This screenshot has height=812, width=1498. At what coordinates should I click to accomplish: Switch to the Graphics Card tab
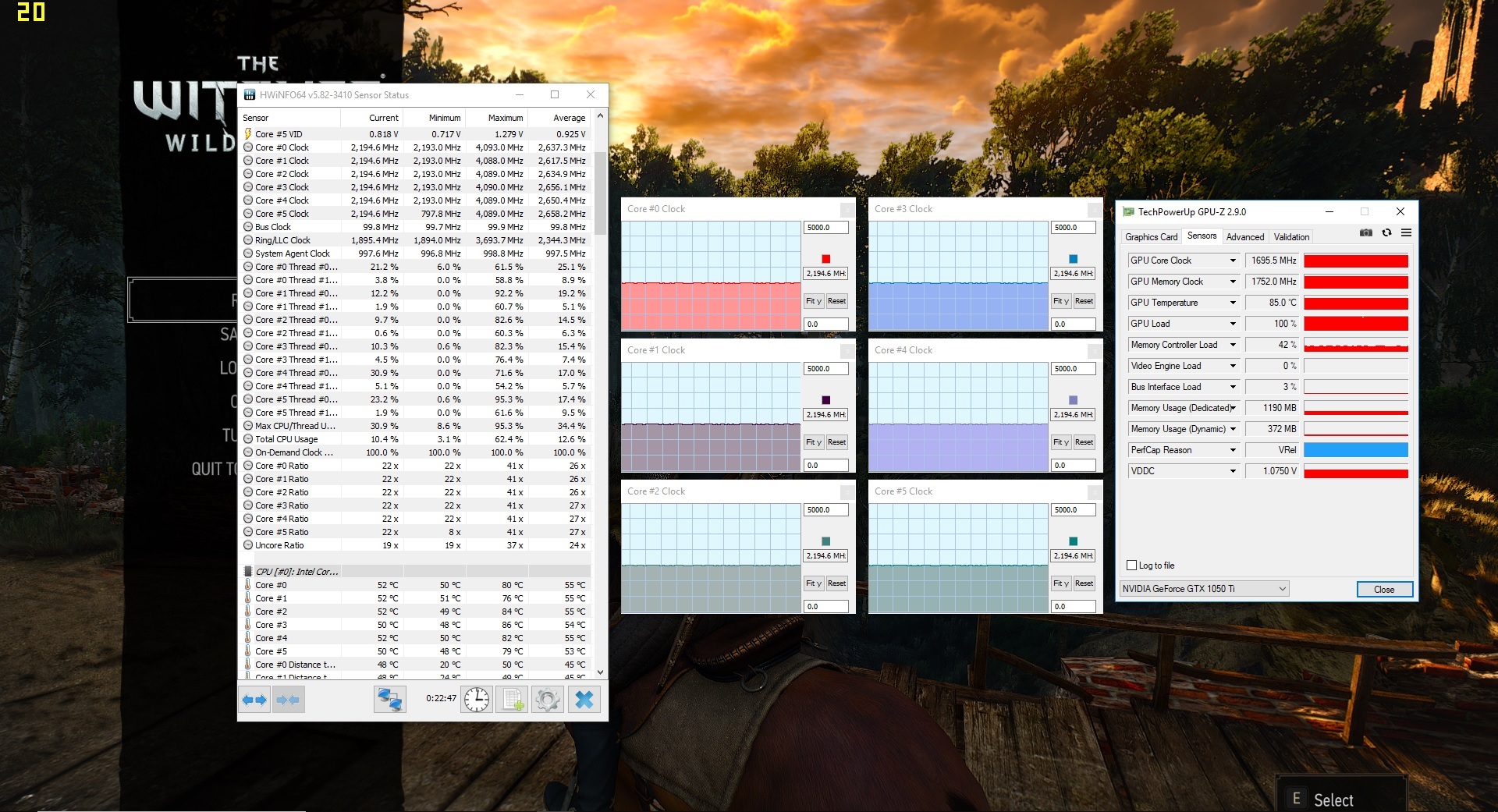[x=1151, y=237]
